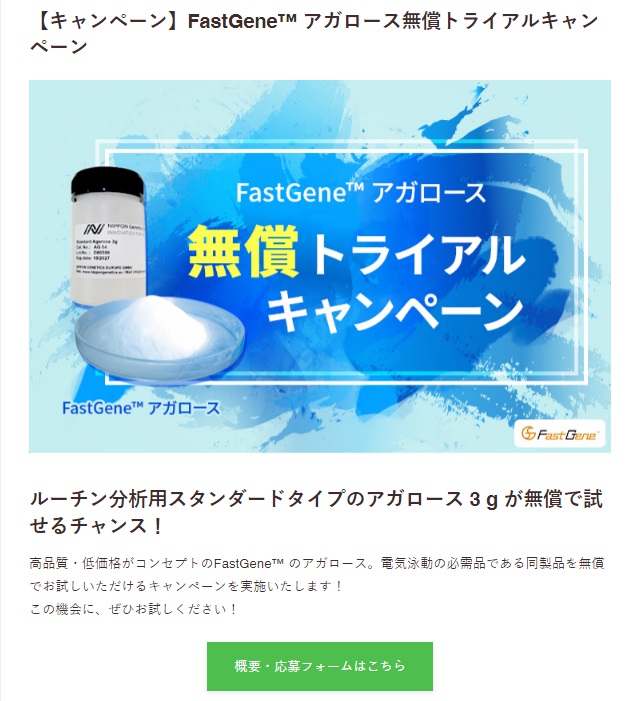The image size is (632, 701).
Task: Click the white キャンペーン text in banner
Action: pyautogui.click(x=395, y=311)
